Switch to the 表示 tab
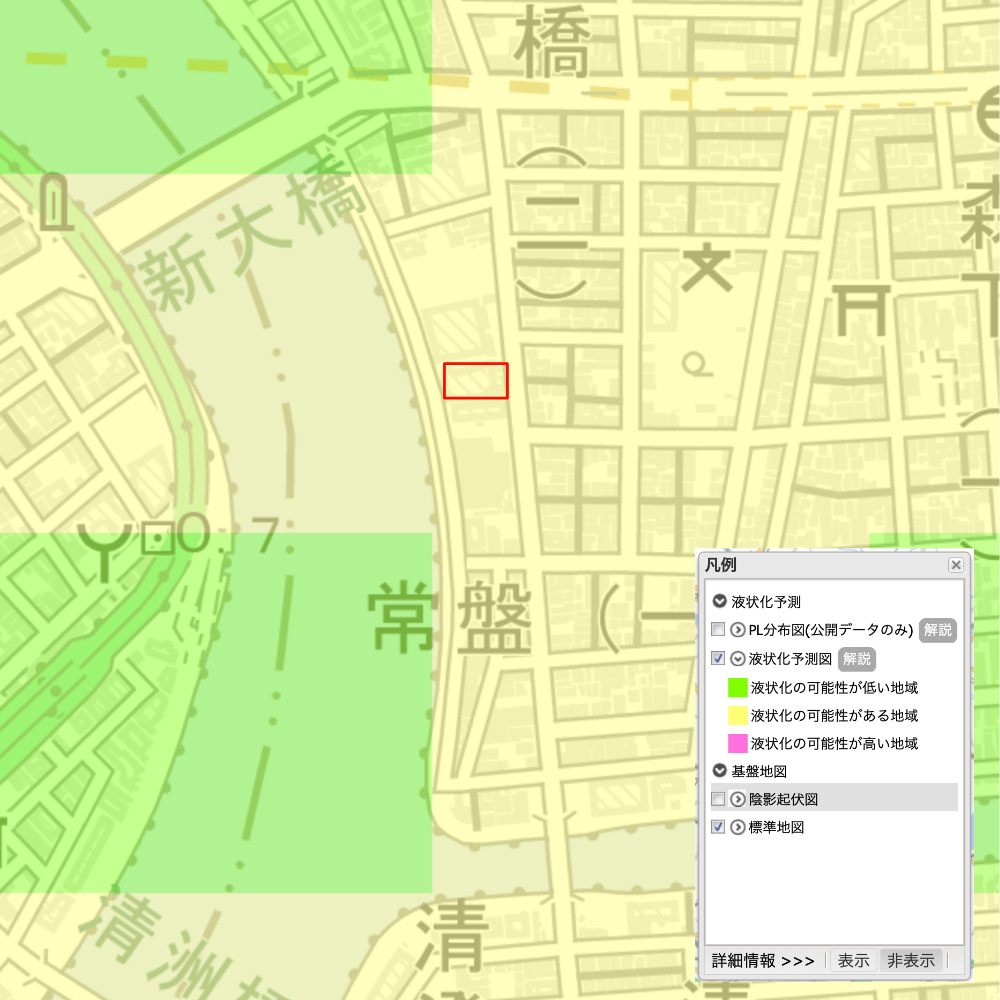The height and width of the screenshot is (1000, 1000). click(853, 959)
